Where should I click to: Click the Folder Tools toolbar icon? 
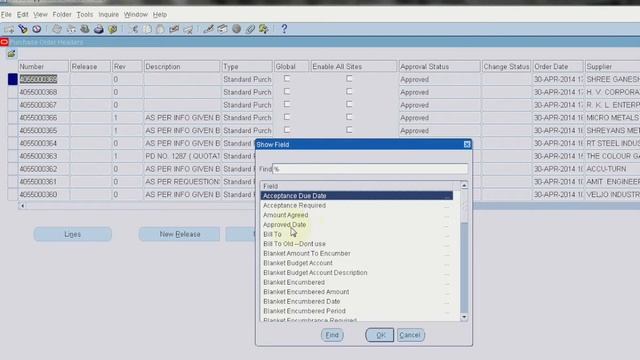(x=264, y=29)
